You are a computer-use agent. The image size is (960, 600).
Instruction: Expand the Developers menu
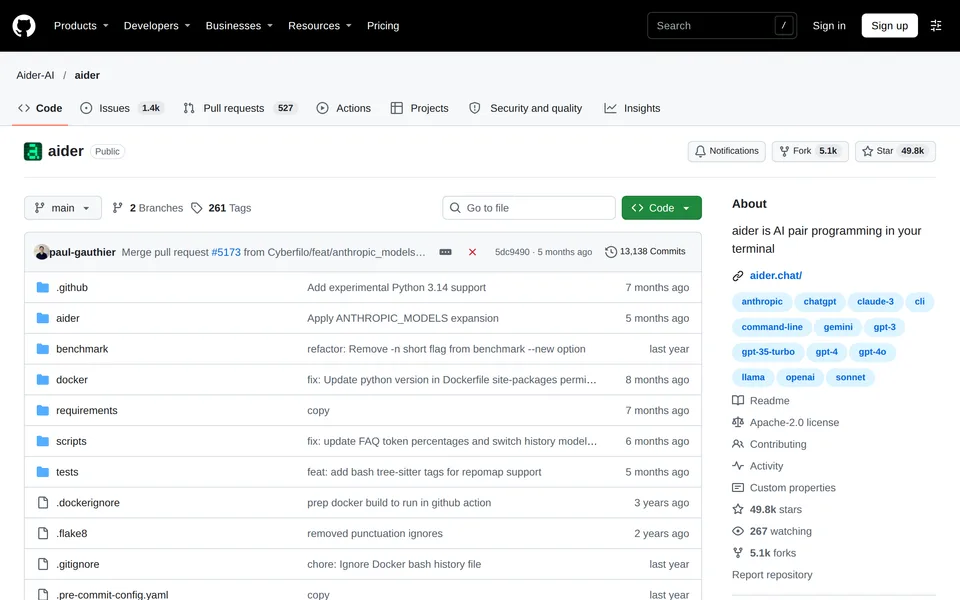157,26
